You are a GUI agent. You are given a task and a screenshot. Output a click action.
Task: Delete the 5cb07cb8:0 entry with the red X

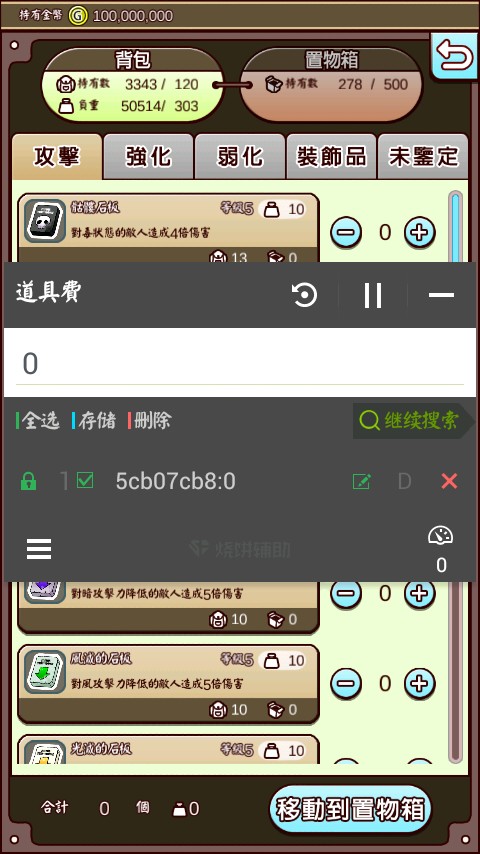(449, 481)
